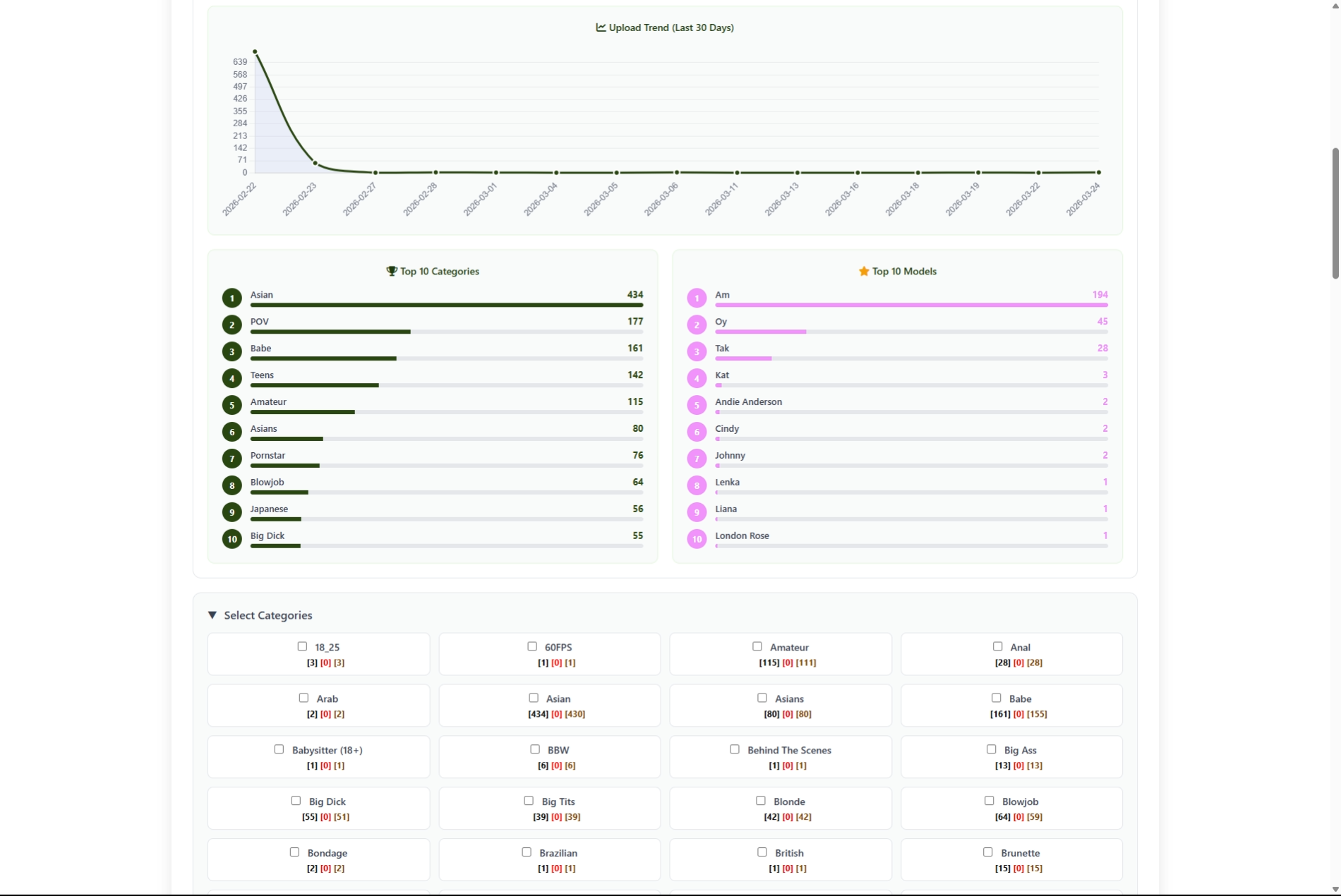Enable the Amateur category checkbox
The height and width of the screenshot is (896, 1341).
(x=757, y=646)
